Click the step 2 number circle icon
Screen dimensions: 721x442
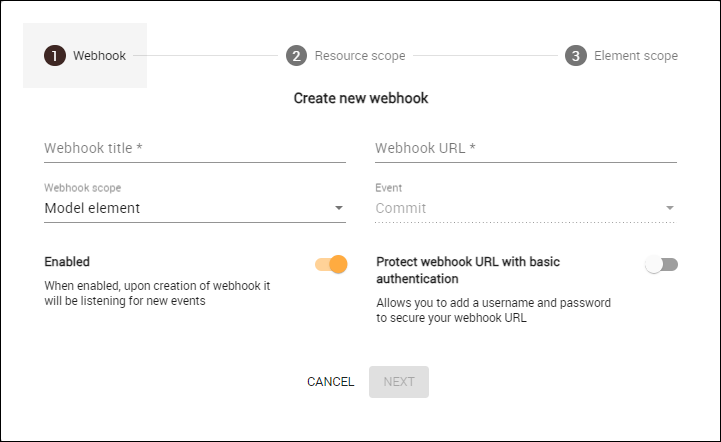coord(296,56)
